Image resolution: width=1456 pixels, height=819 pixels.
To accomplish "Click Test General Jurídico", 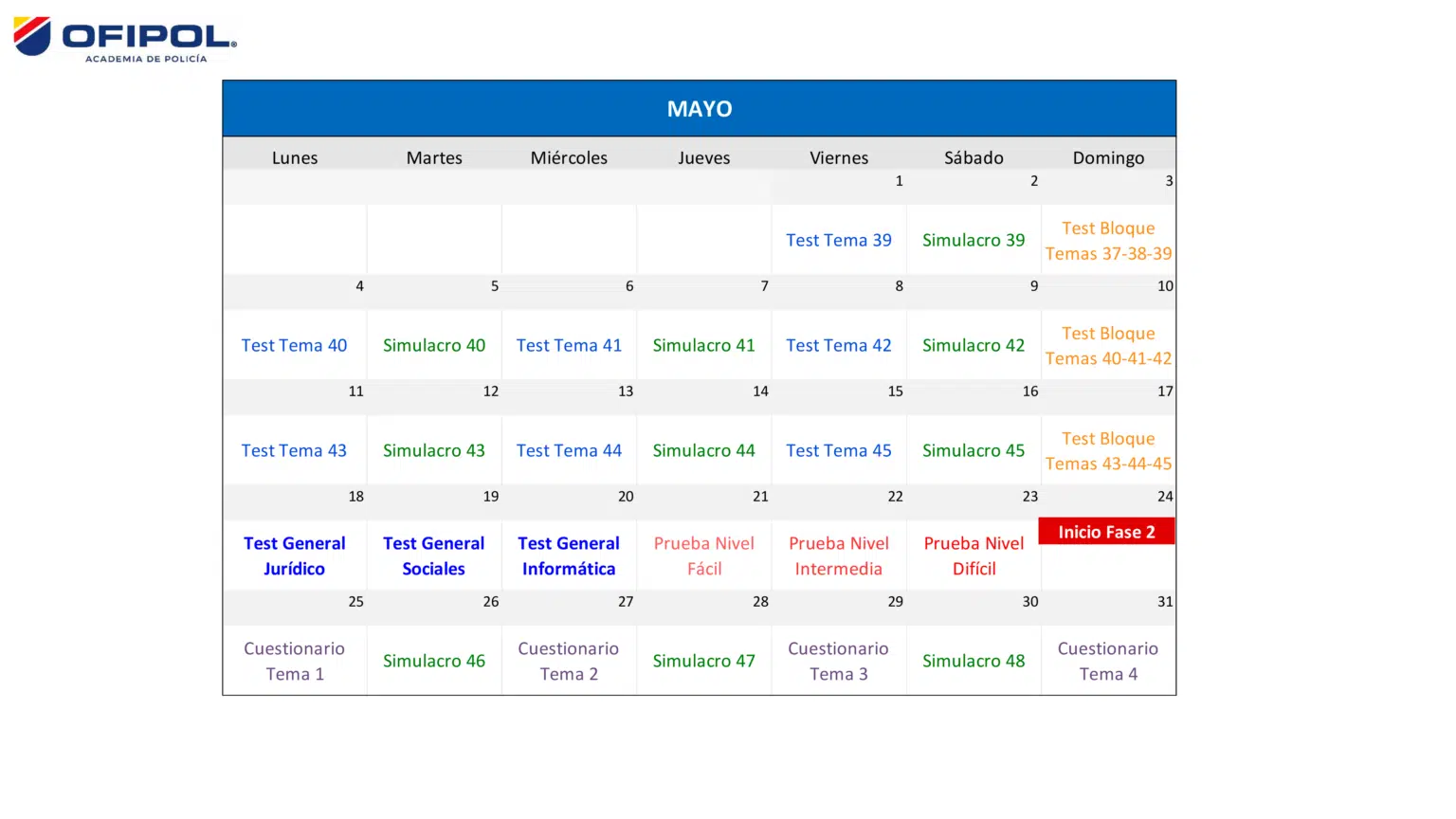I will click(294, 555).
